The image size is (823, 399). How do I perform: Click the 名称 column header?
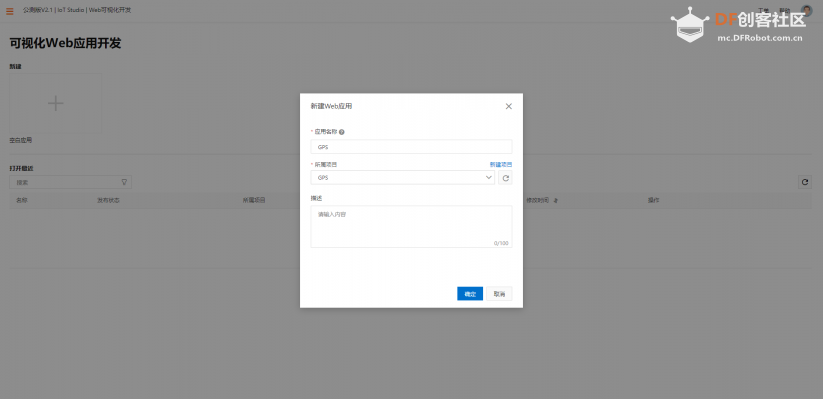22,201
